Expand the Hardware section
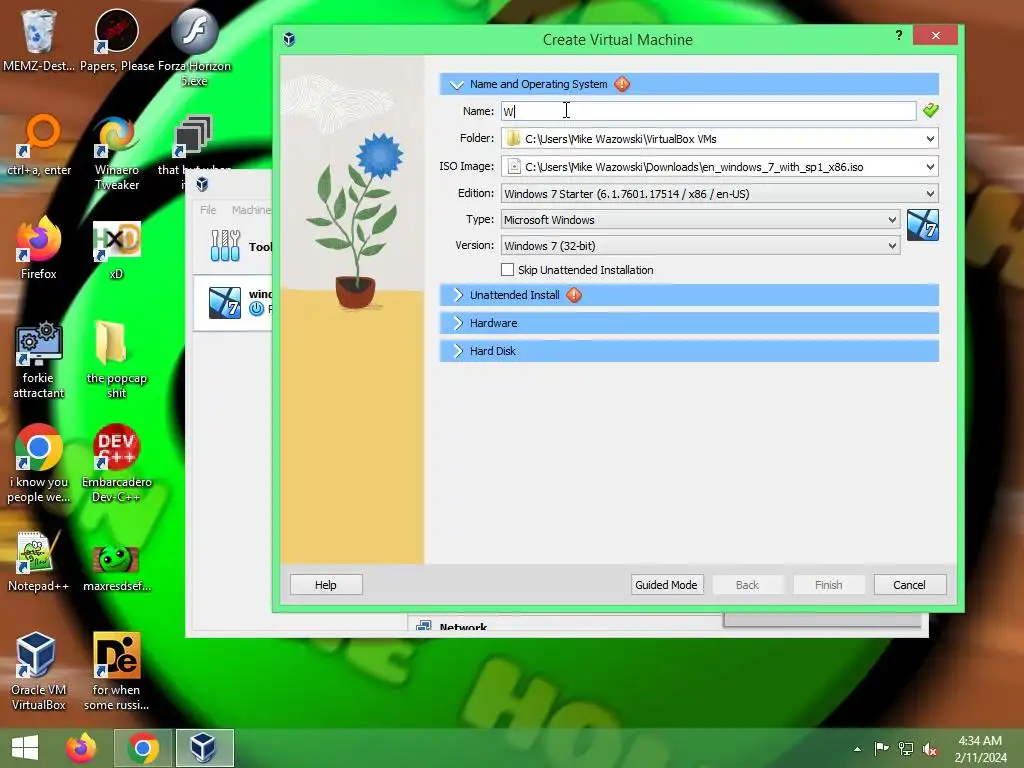Screen dimensions: 1024x768 point(458,323)
